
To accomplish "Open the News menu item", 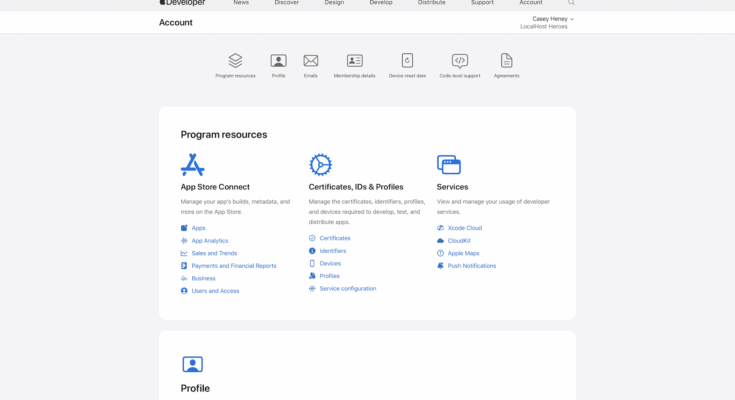I will (x=241, y=2).
